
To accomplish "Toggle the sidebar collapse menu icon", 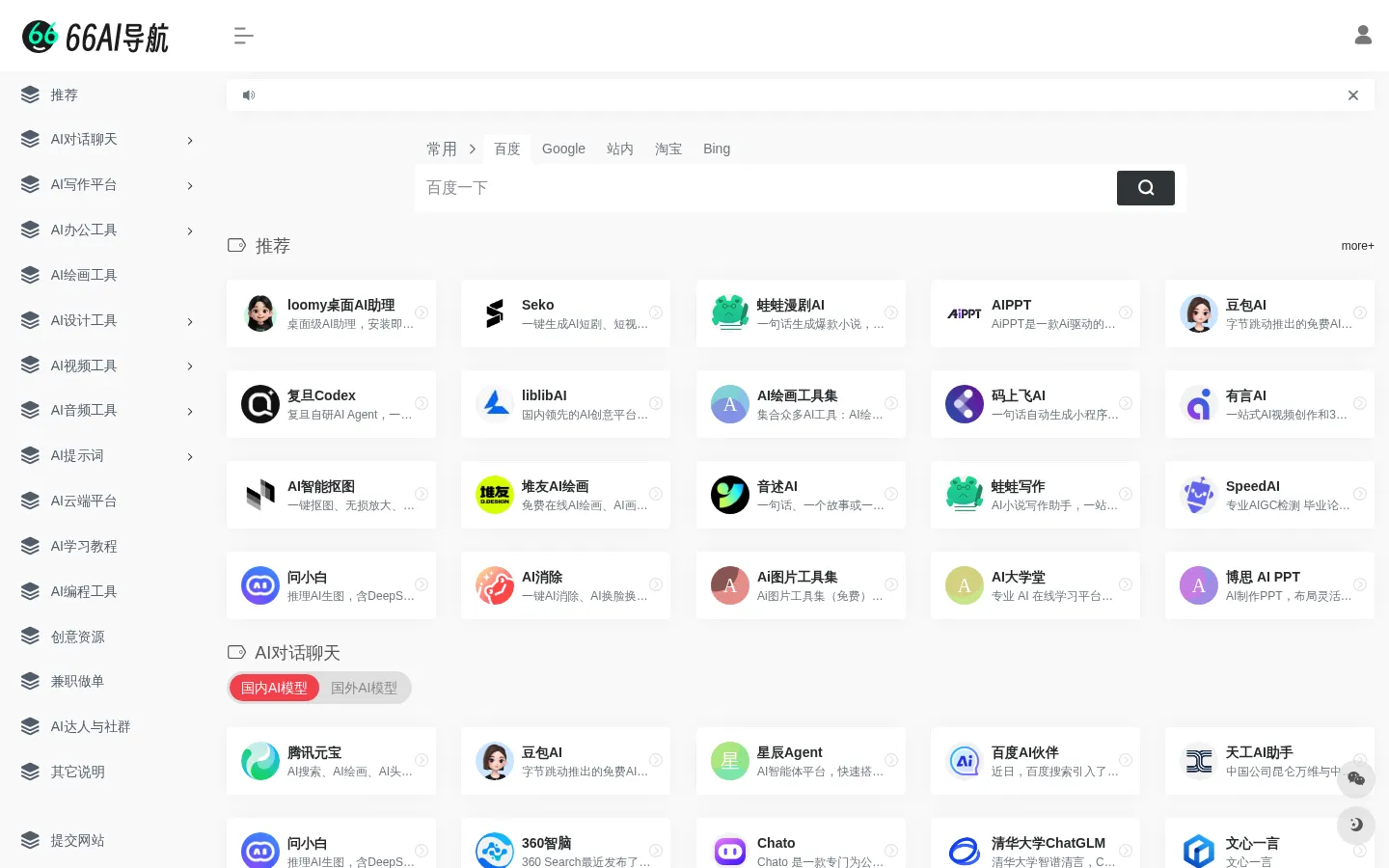I will tap(243, 36).
